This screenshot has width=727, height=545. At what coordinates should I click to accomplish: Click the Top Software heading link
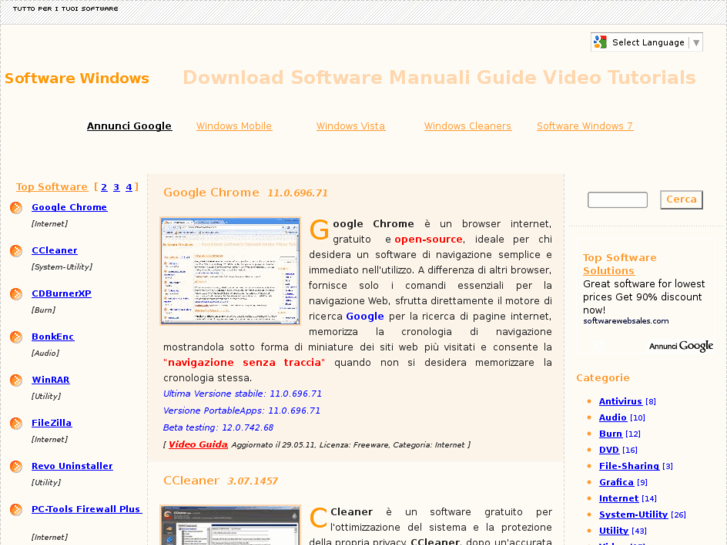pos(52,187)
